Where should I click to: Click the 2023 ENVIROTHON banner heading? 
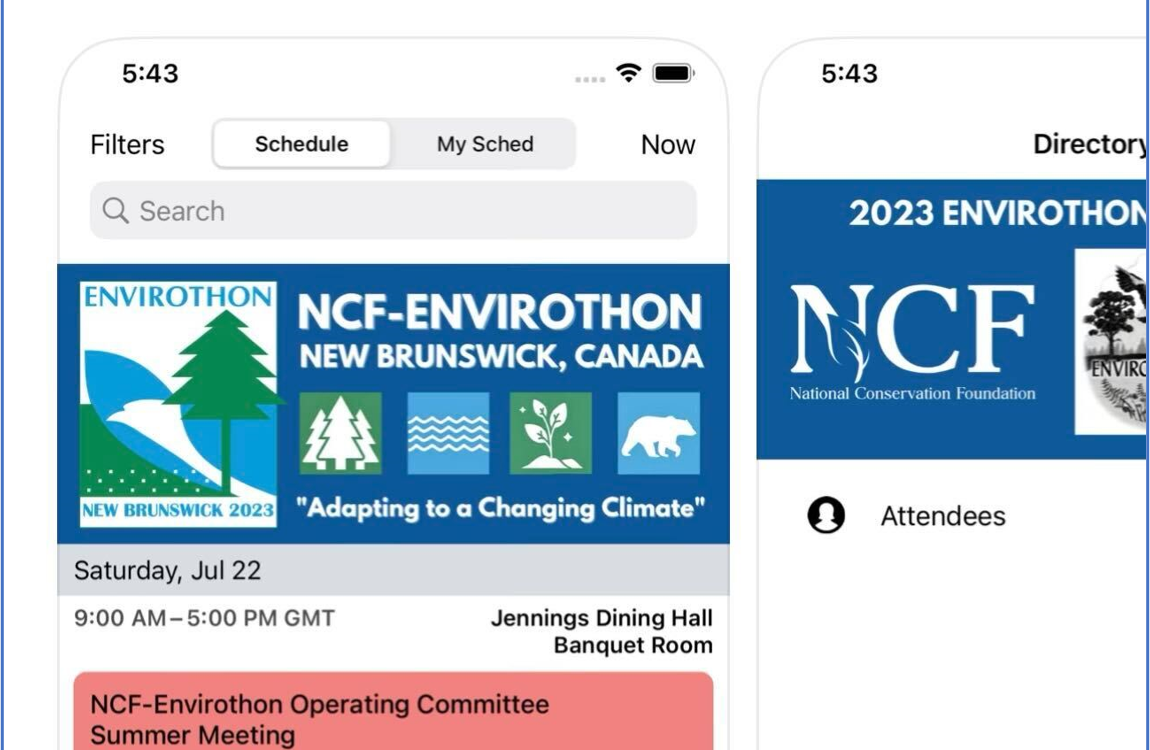998,213
